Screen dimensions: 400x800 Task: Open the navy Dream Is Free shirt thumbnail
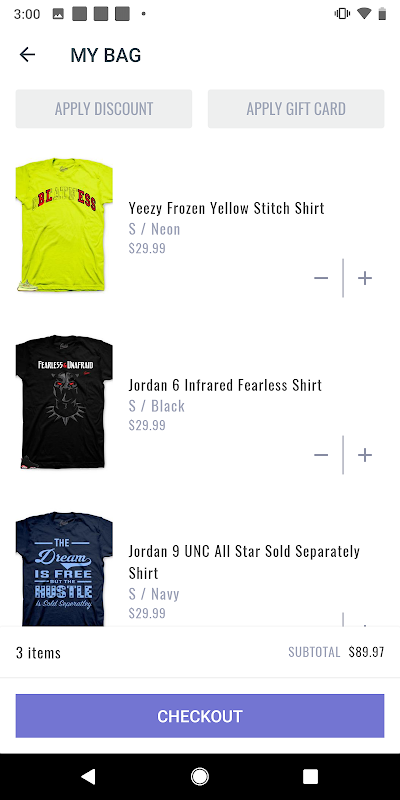click(64, 569)
